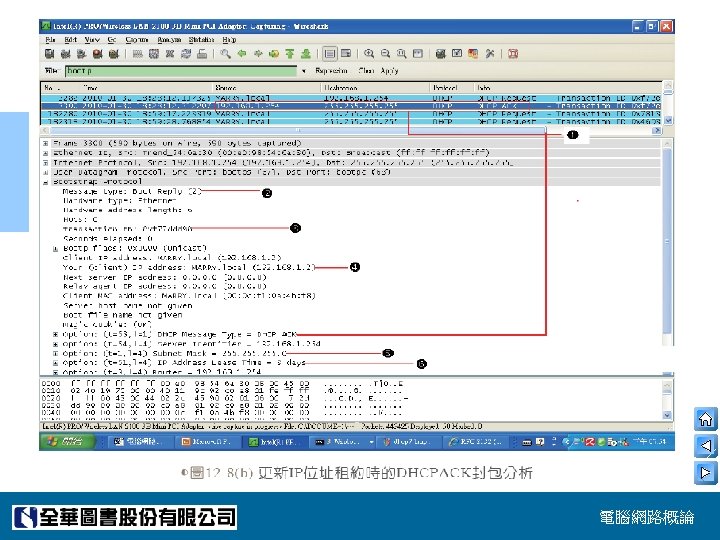720x540 pixels.
Task: Click the slide Next arrow icon
Action: (705, 472)
